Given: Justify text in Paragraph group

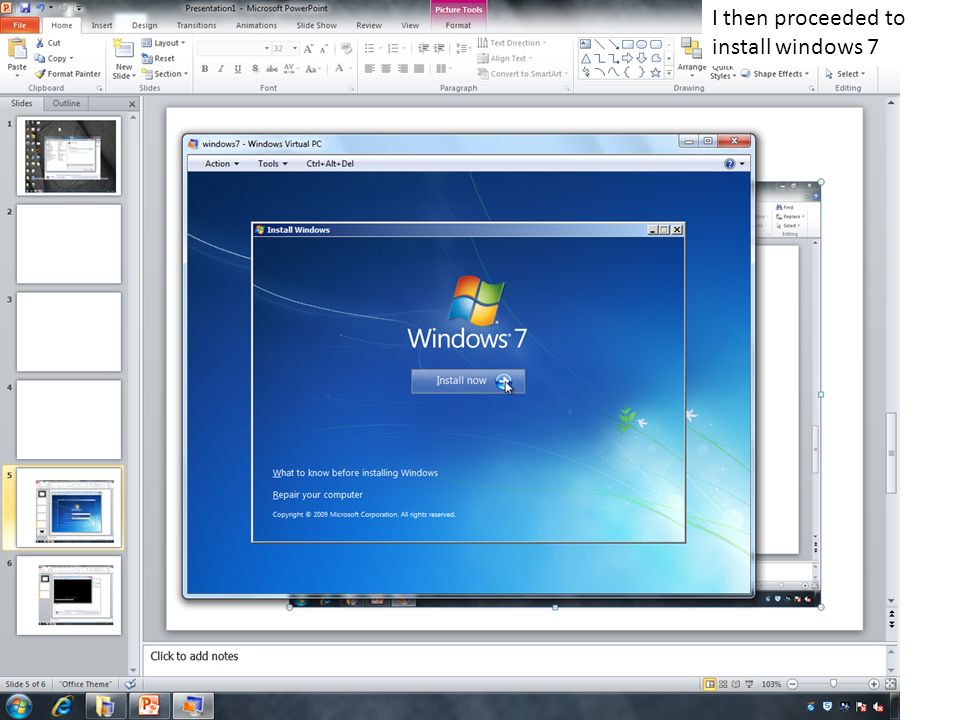Looking at the screenshot, I should click(x=419, y=69).
